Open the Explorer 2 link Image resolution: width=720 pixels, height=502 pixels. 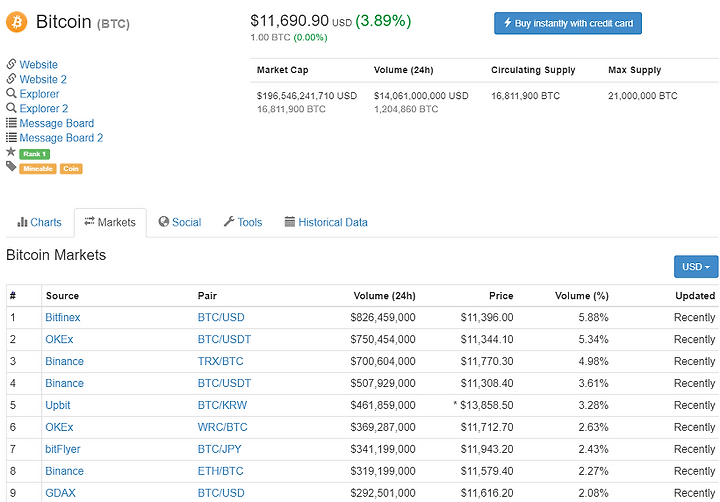44,108
